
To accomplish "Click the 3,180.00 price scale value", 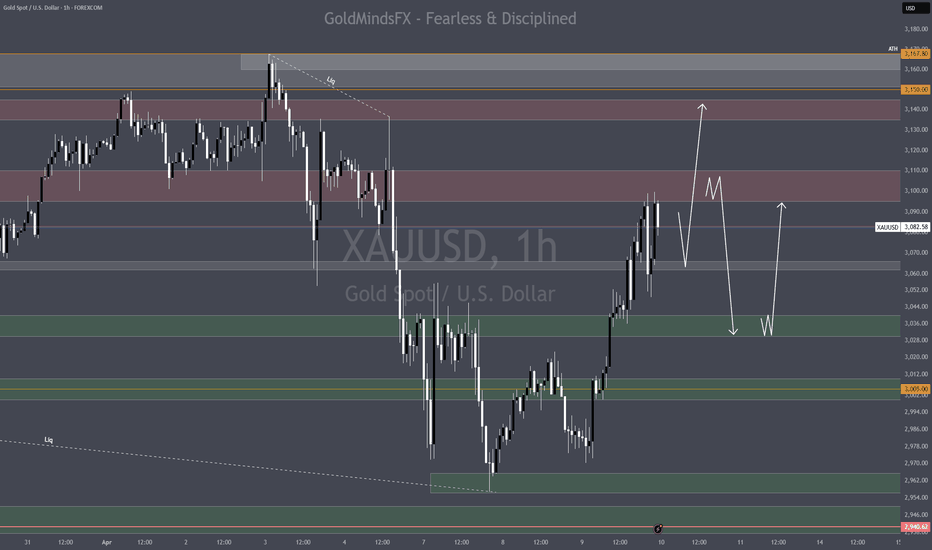I will pyautogui.click(x=916, y=29).
